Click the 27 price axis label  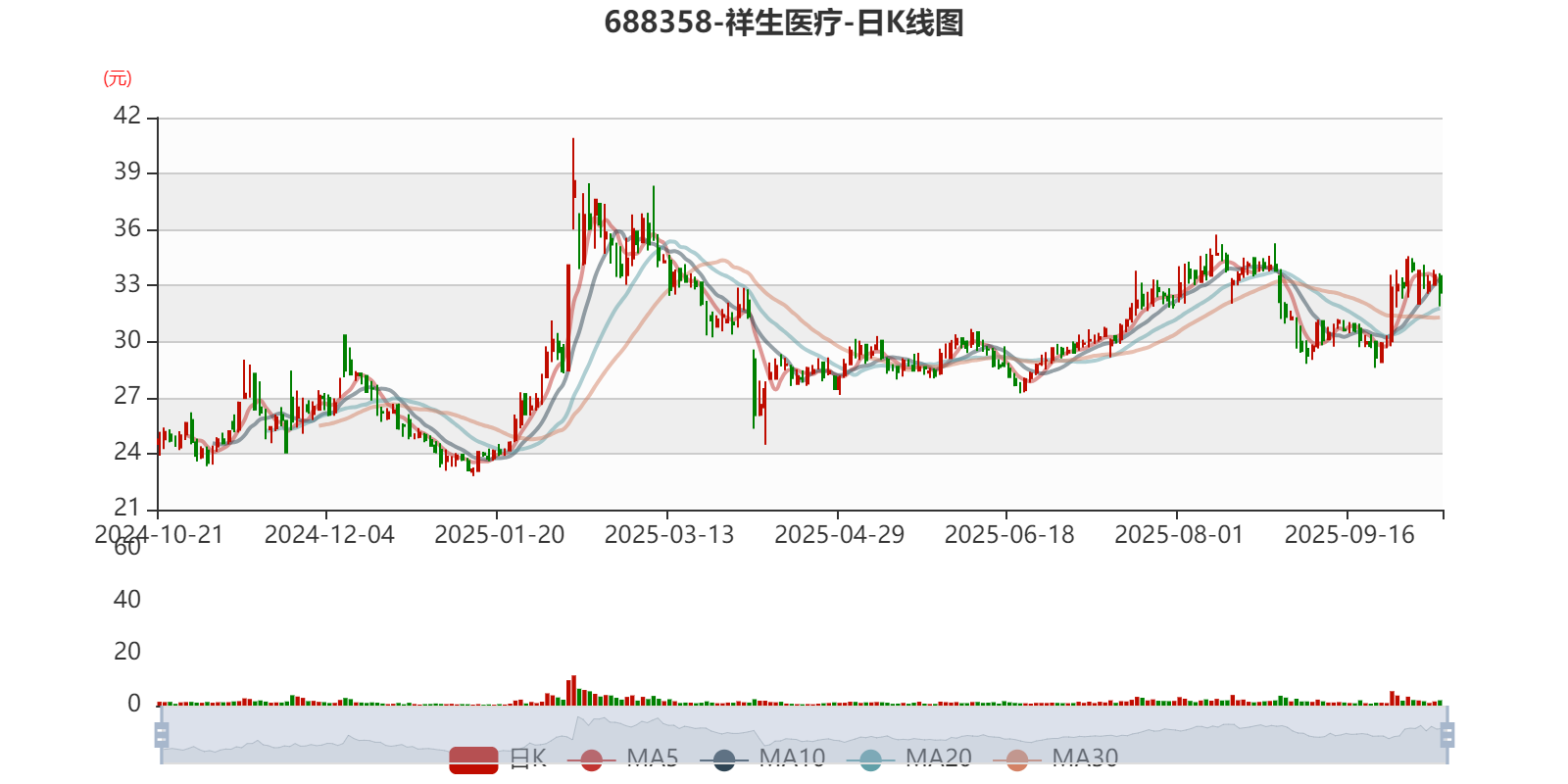127,396
